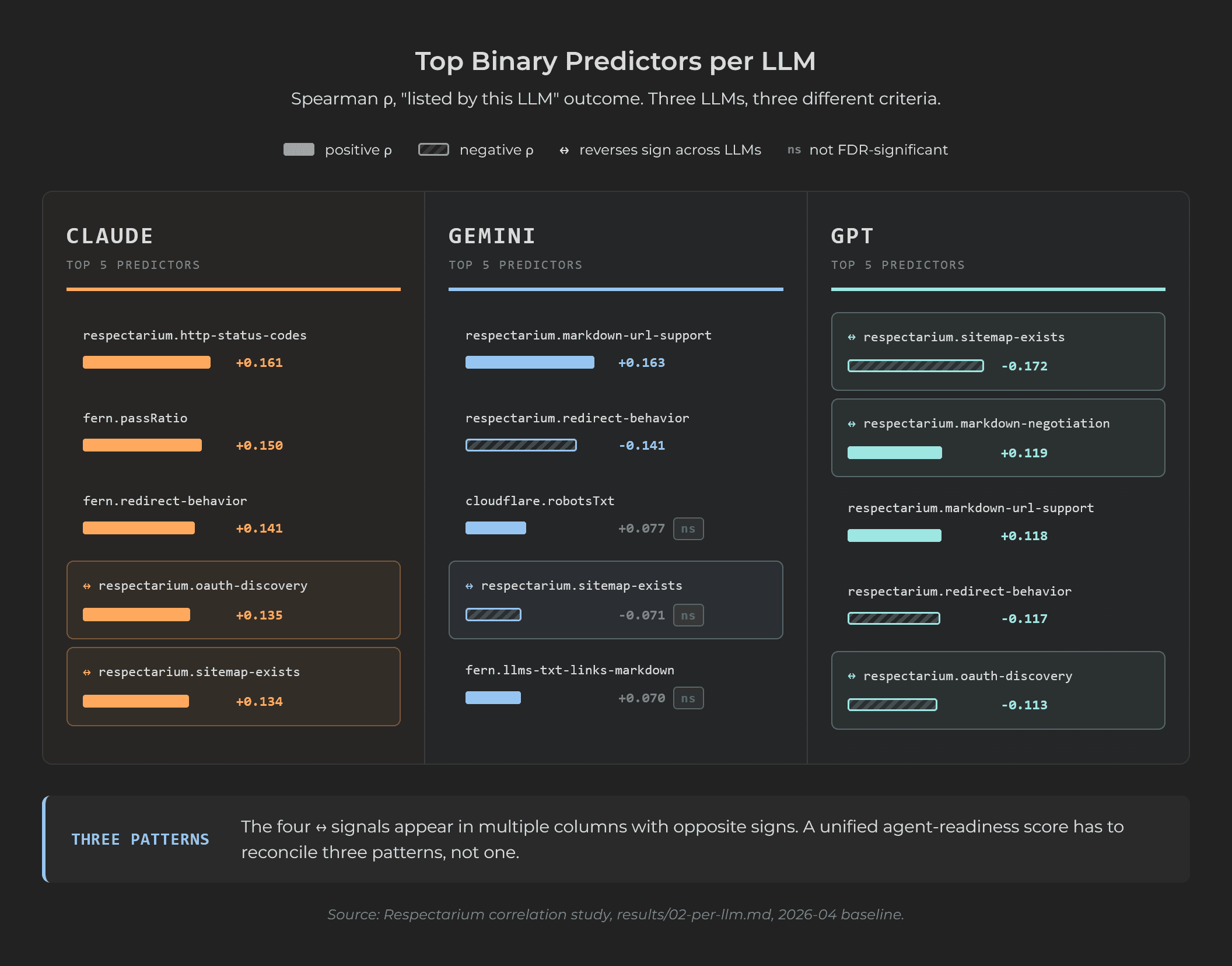This screenshot has height=966, width=1232.
Task: Click Gemini's respectarium.markdown-url-support label
Action: (x=589, y=335)
